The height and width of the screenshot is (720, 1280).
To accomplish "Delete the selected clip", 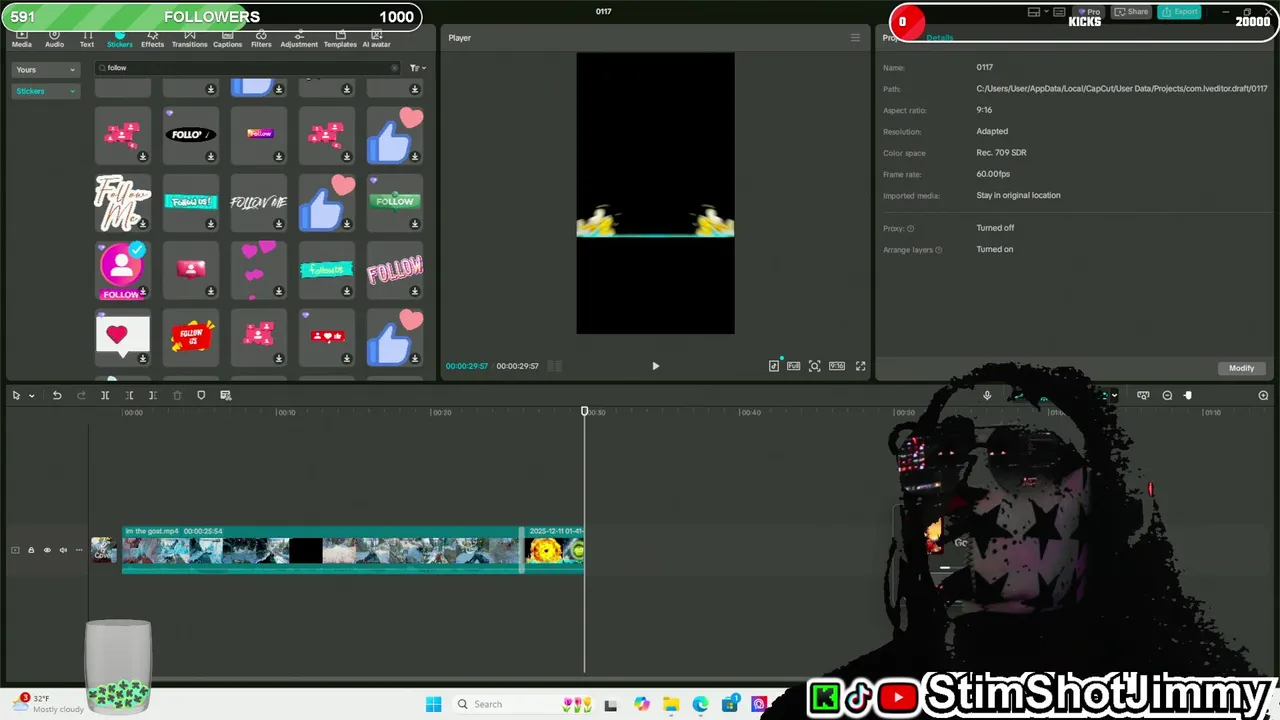I will click(177, 395).
